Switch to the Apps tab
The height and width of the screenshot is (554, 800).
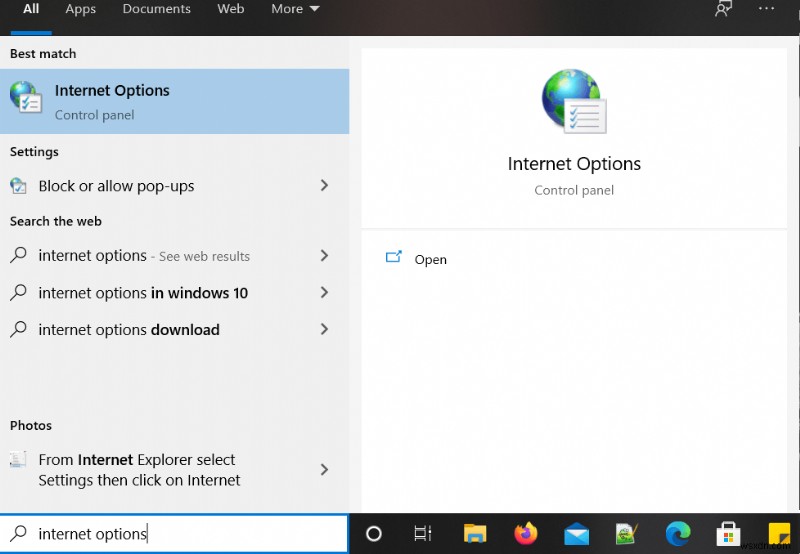pyautogui.click(x=81, y=9)
